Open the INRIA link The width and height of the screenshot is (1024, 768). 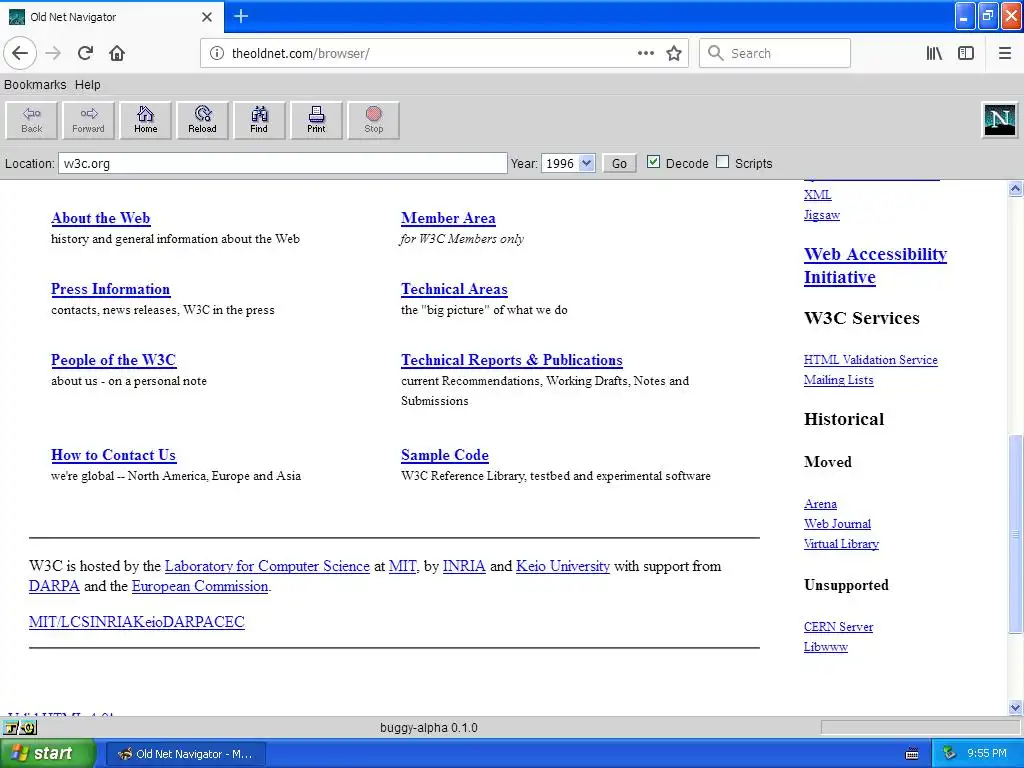click(464, 566)
